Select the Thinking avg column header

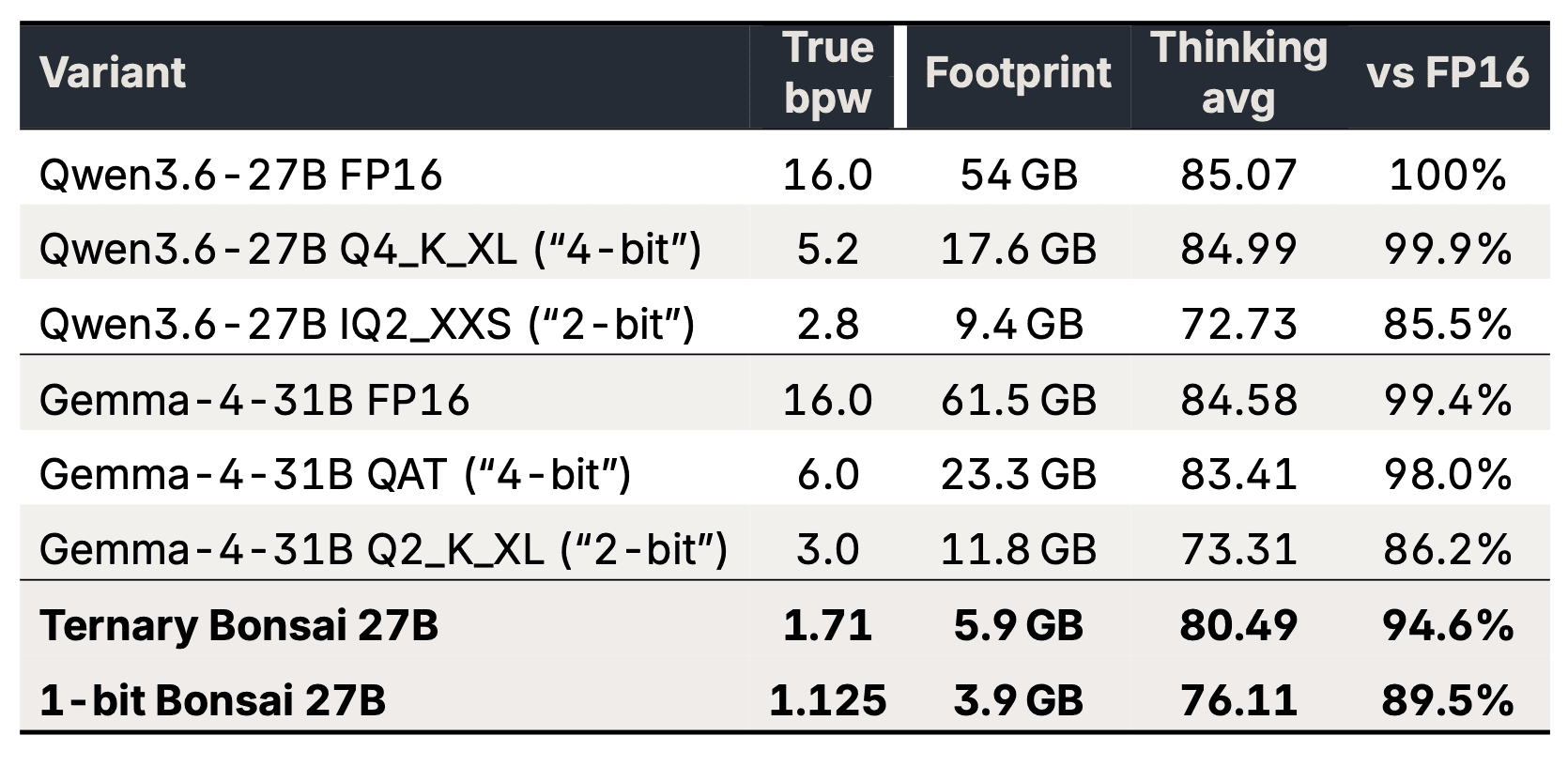(x=1239, y=73)
